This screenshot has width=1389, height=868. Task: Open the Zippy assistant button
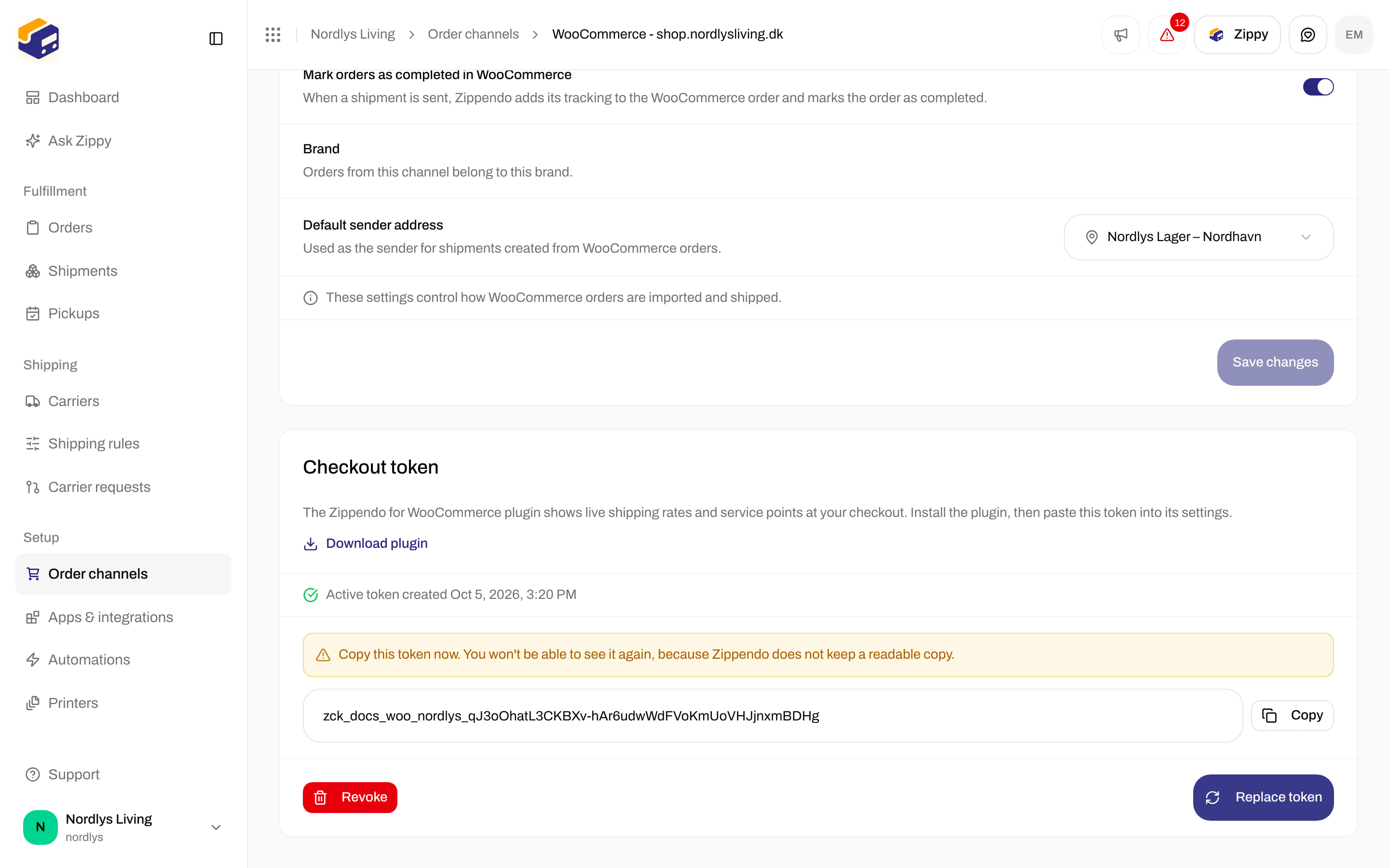click(x=1238, y=34)
